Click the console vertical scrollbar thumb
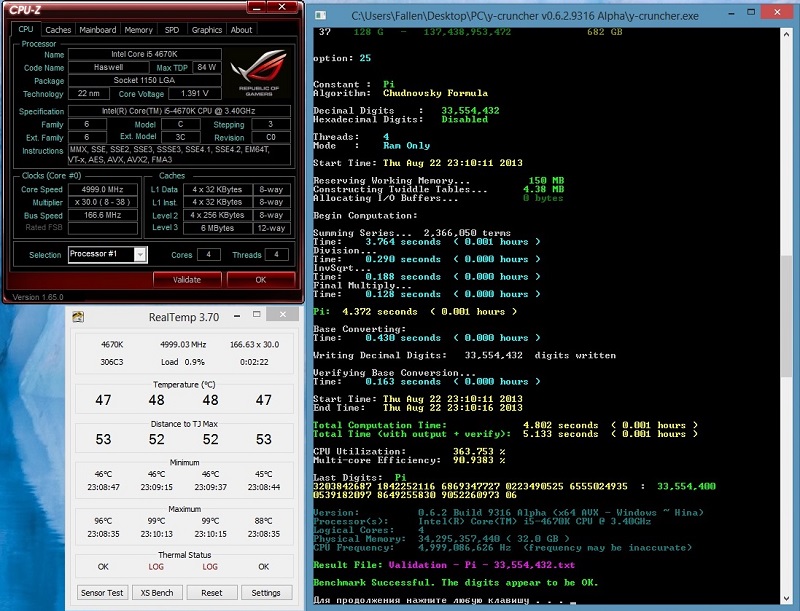 point(786,316)
